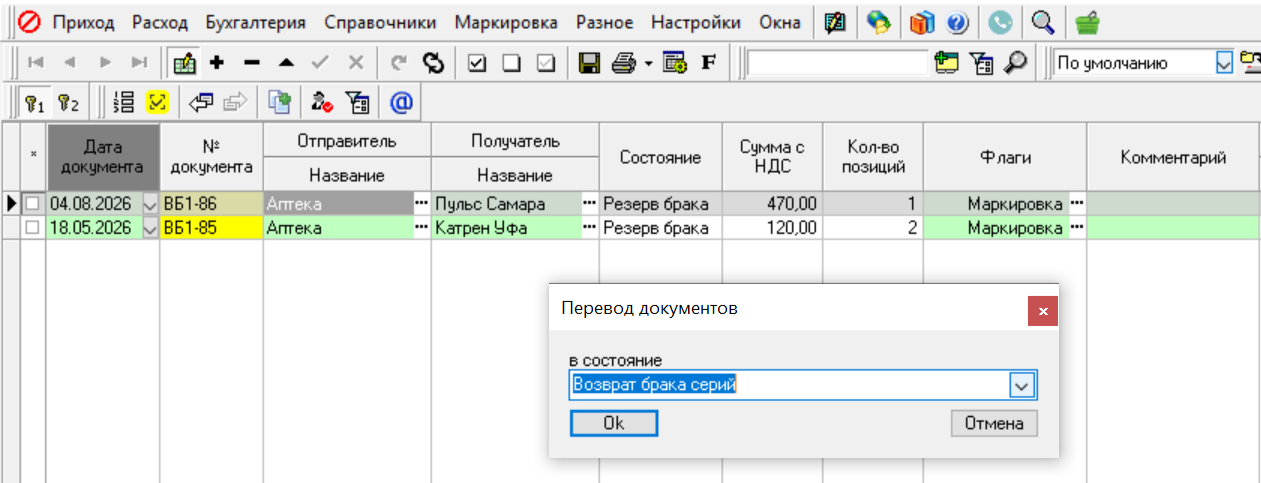The image size is (1261, 483).
Task: Delete record with the minus icon
Action: pos(251,62)
